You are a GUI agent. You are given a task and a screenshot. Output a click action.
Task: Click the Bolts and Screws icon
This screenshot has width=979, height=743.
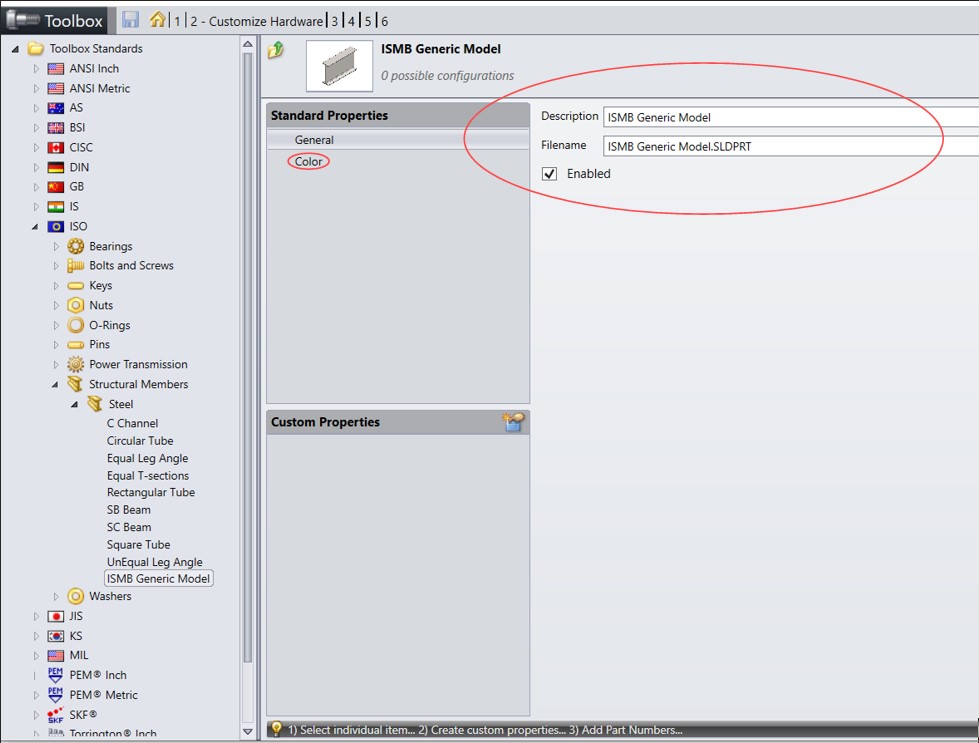pos(76,266)
